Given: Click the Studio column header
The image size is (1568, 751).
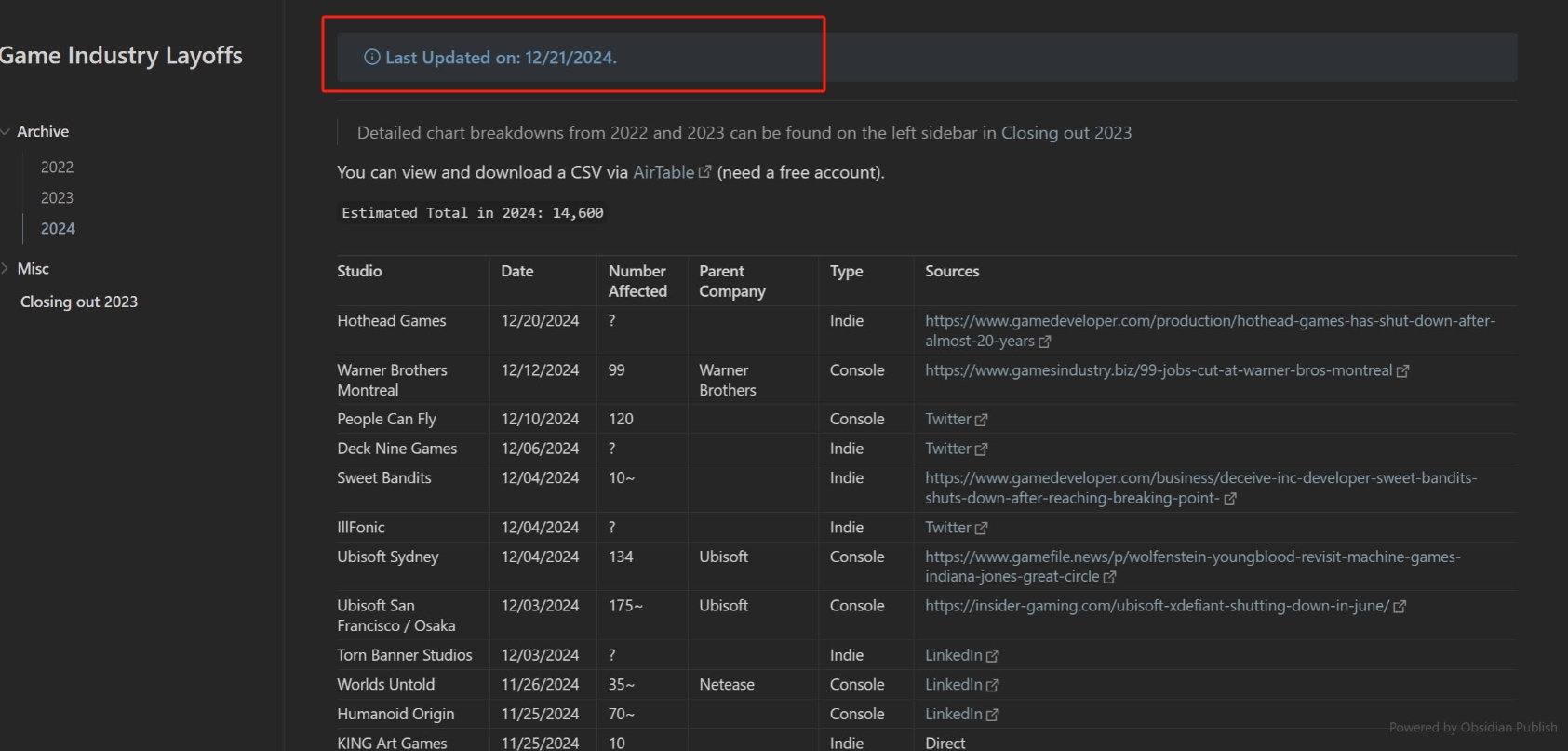Looking at the screenshot, I should (x=359, y=271).
